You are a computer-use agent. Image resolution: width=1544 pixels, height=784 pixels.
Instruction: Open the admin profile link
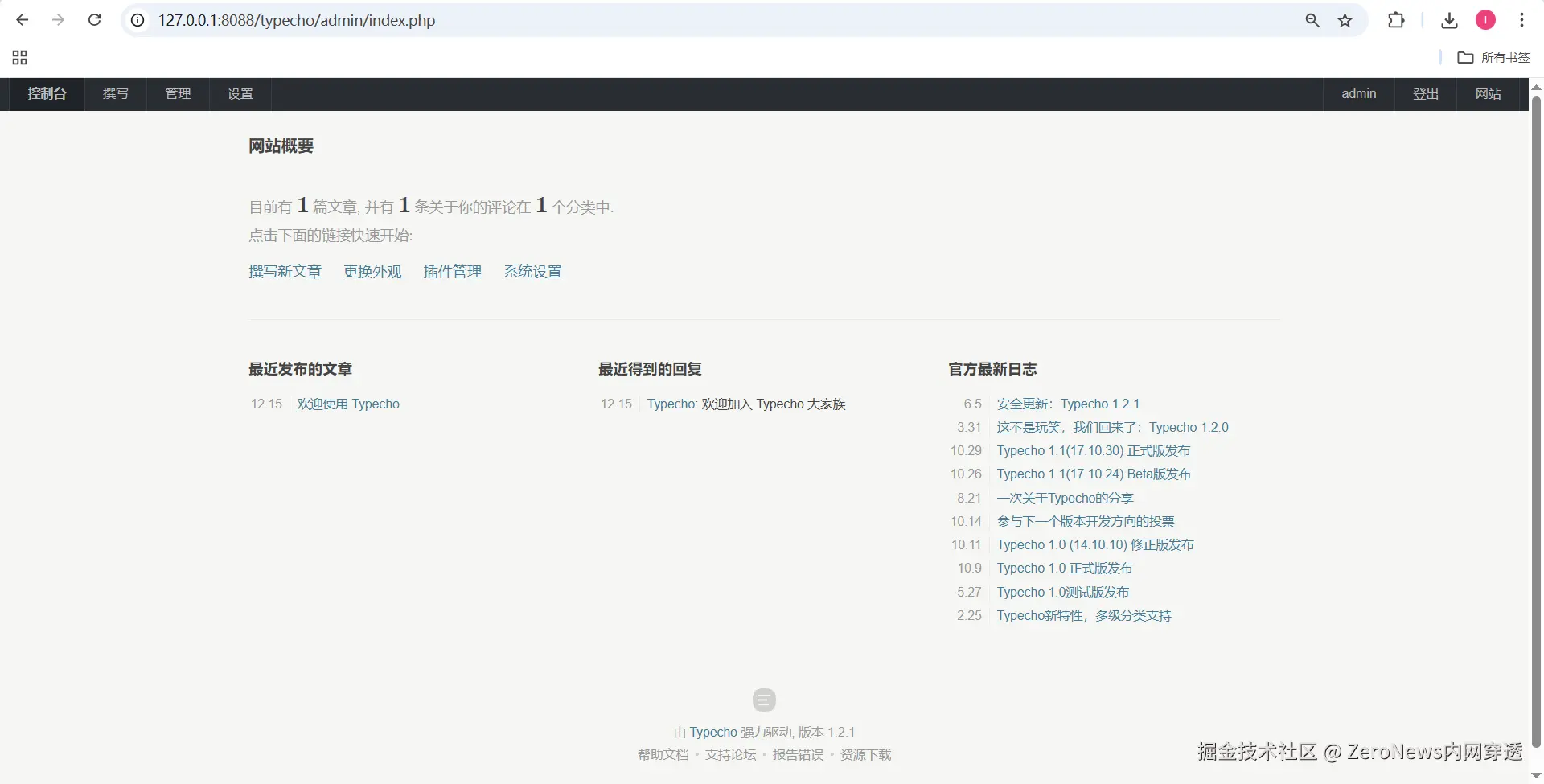tap(1358, 94)
